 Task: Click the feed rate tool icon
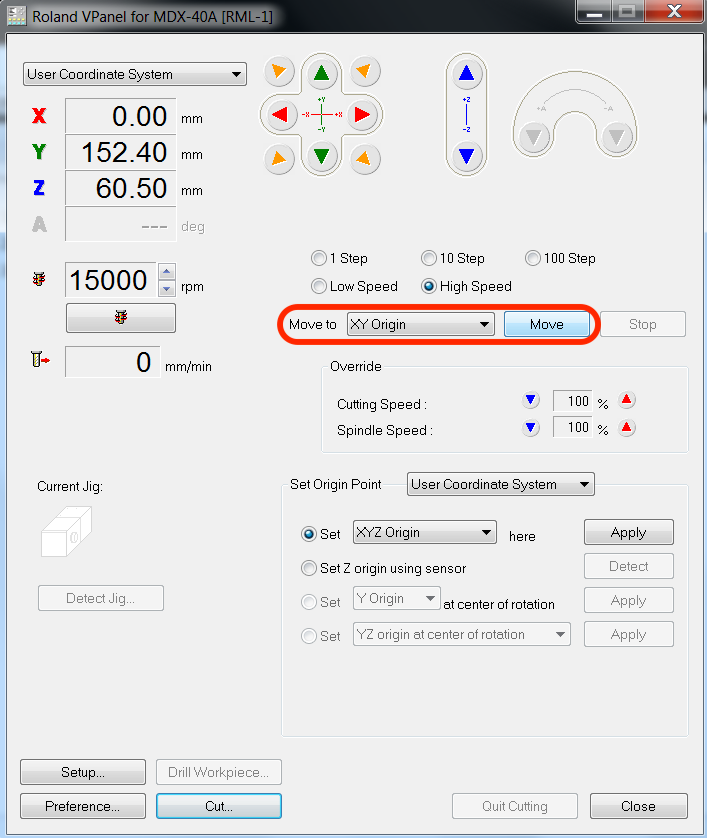[x=40, y=359]
